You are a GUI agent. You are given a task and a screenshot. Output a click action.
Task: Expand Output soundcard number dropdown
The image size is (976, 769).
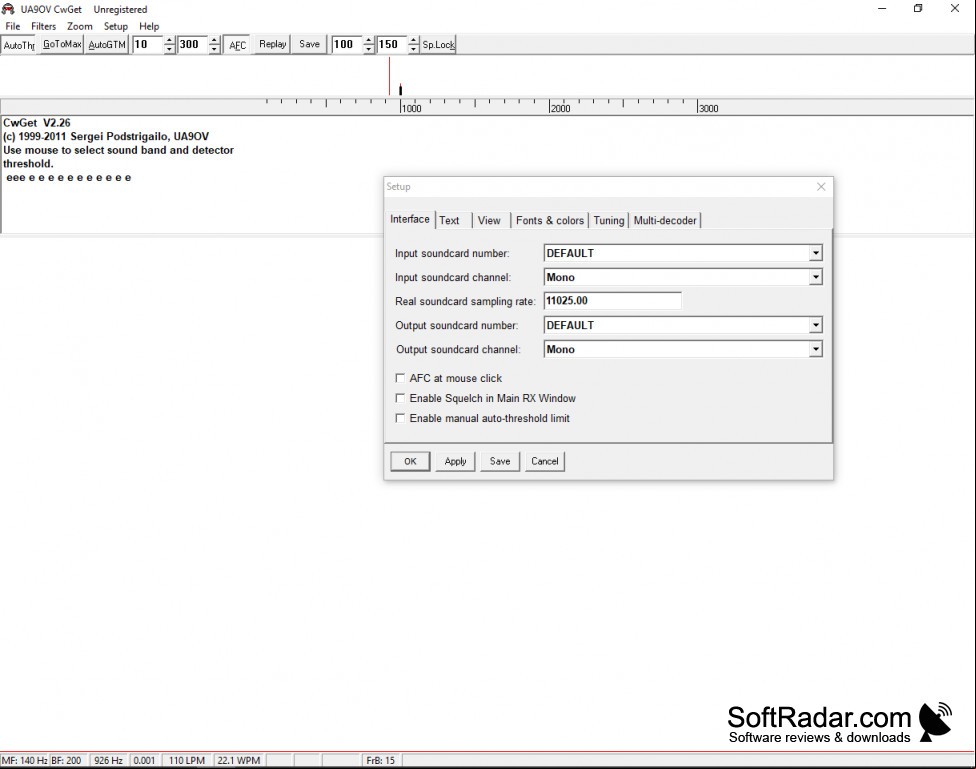point(815,325)
